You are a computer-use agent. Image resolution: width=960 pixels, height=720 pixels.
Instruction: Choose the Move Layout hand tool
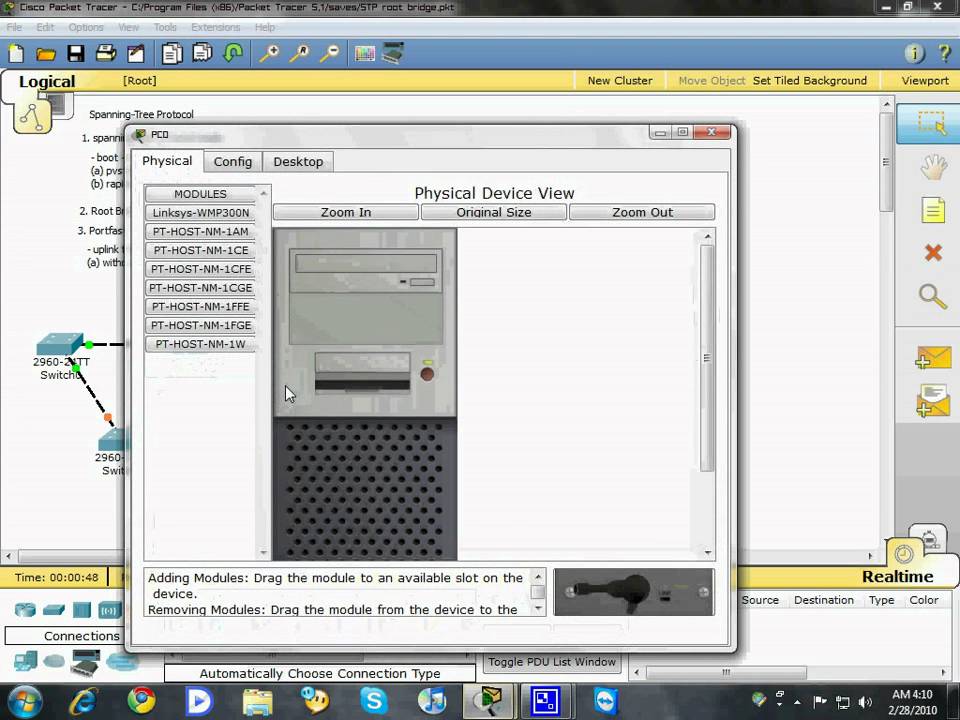pos(933,167)
